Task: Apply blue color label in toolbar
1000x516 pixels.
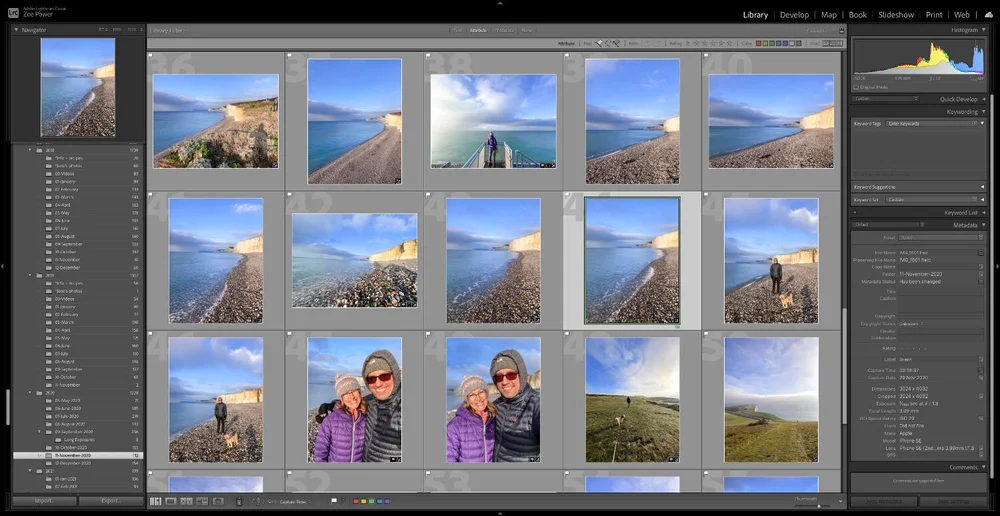Action: point(379,501)
